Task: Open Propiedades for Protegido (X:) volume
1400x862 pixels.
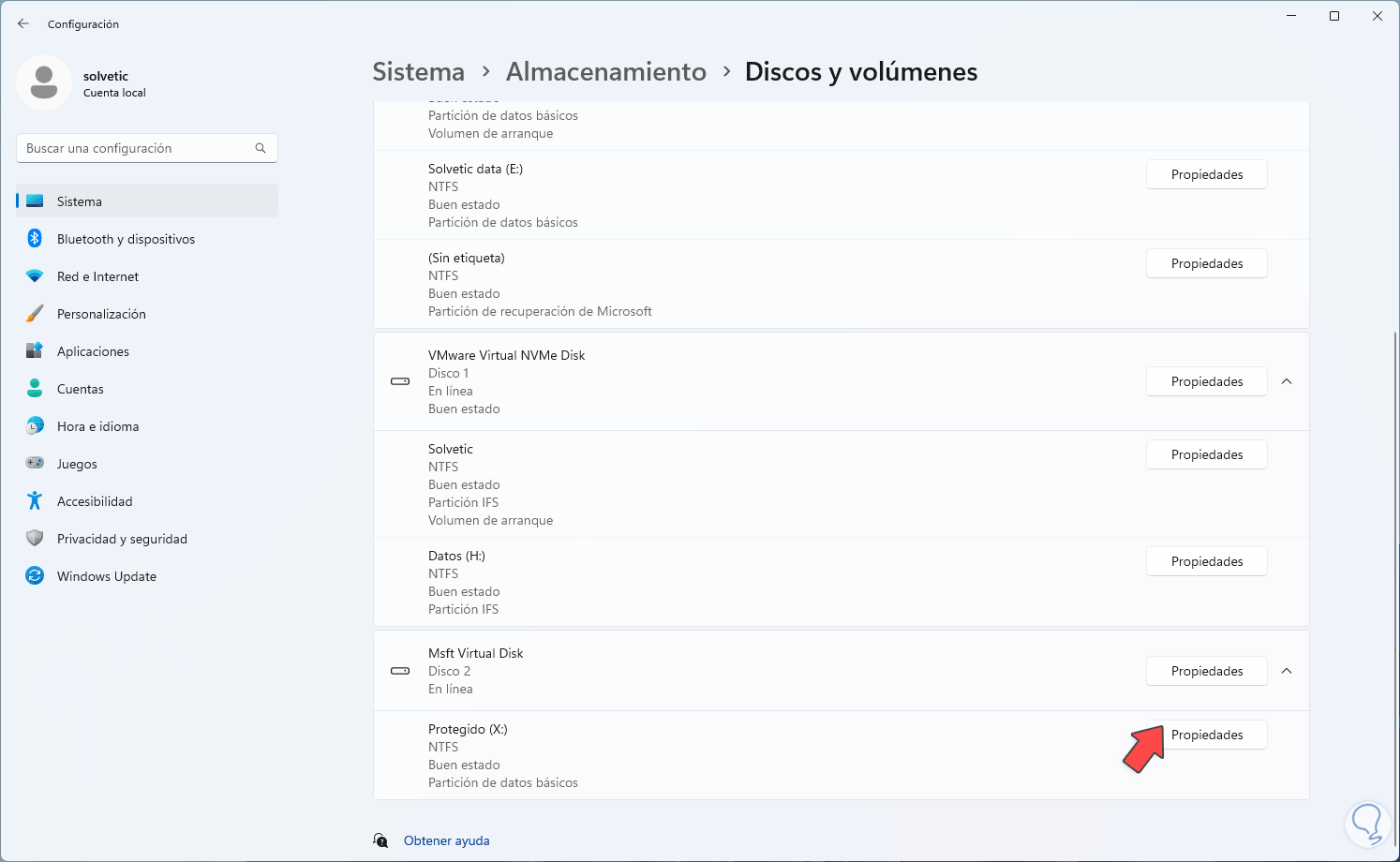Action: point(1207,735)
